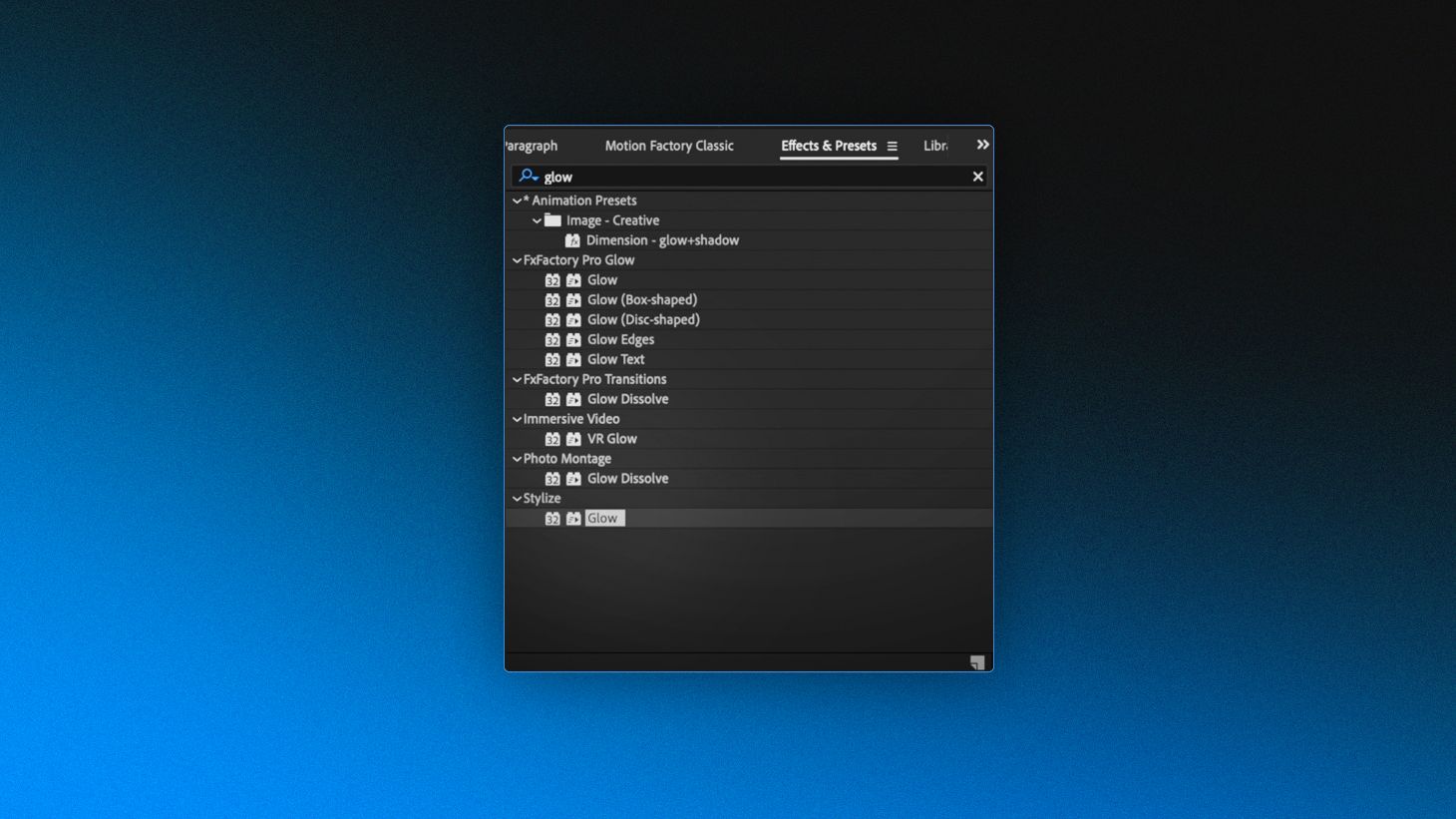Click effect icon of Glow under FxFactory Pro Glow
This screenshot has width=1456, height=819.
[573, 280]
